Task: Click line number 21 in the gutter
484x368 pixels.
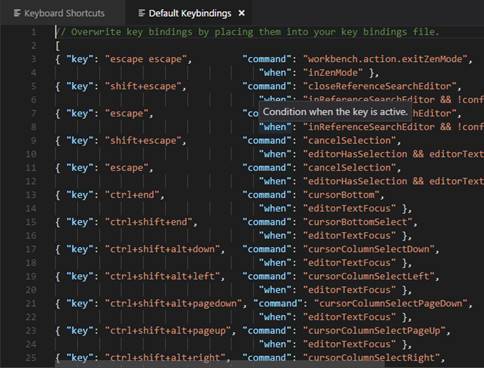Action: 31,304
